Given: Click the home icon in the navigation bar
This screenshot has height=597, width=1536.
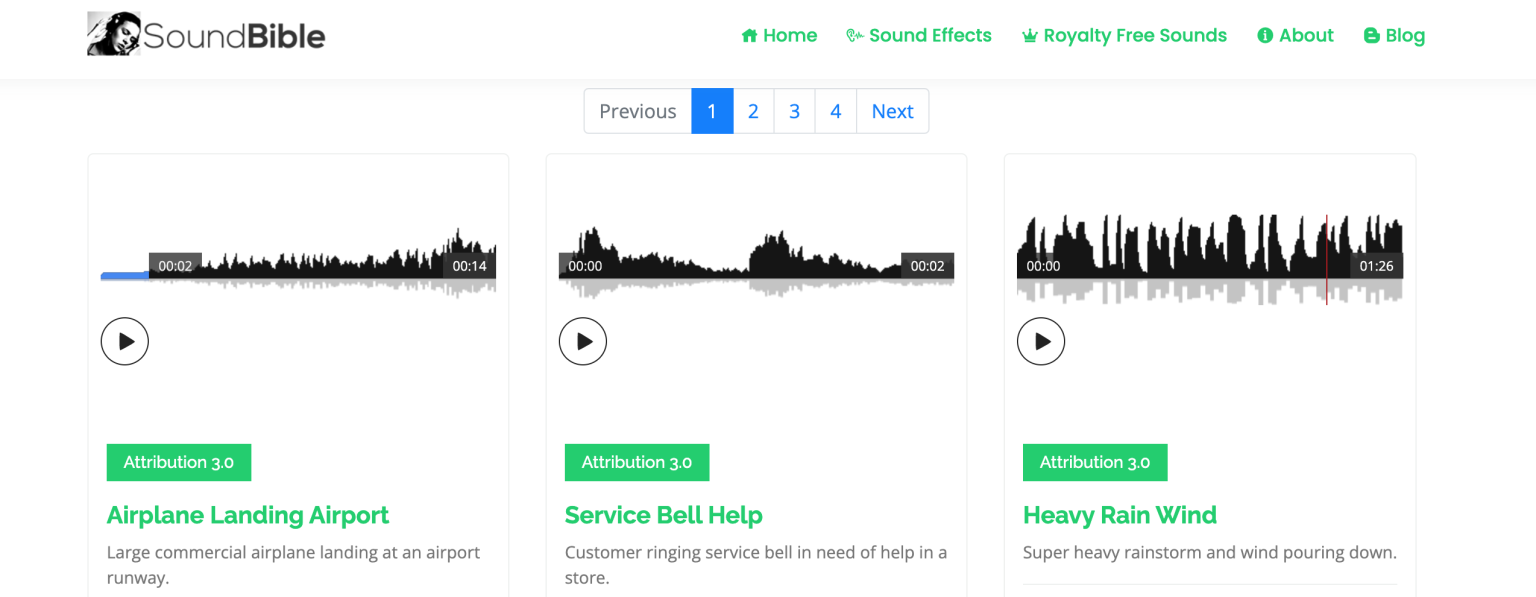Looking at the screenshot, I should point(747,35).
